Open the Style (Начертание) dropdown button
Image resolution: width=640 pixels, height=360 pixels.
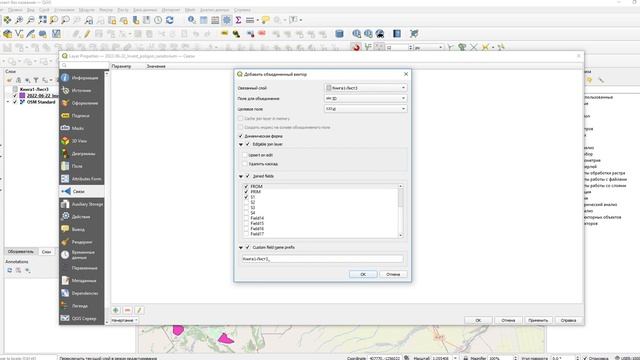click(124, 320)
